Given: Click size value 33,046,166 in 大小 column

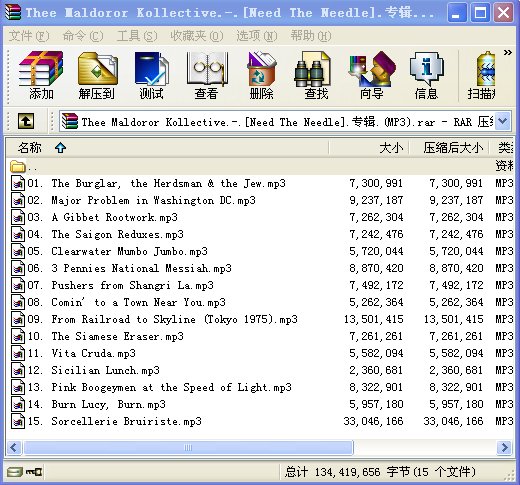Looking at the screenshot, I should [373, 421].
